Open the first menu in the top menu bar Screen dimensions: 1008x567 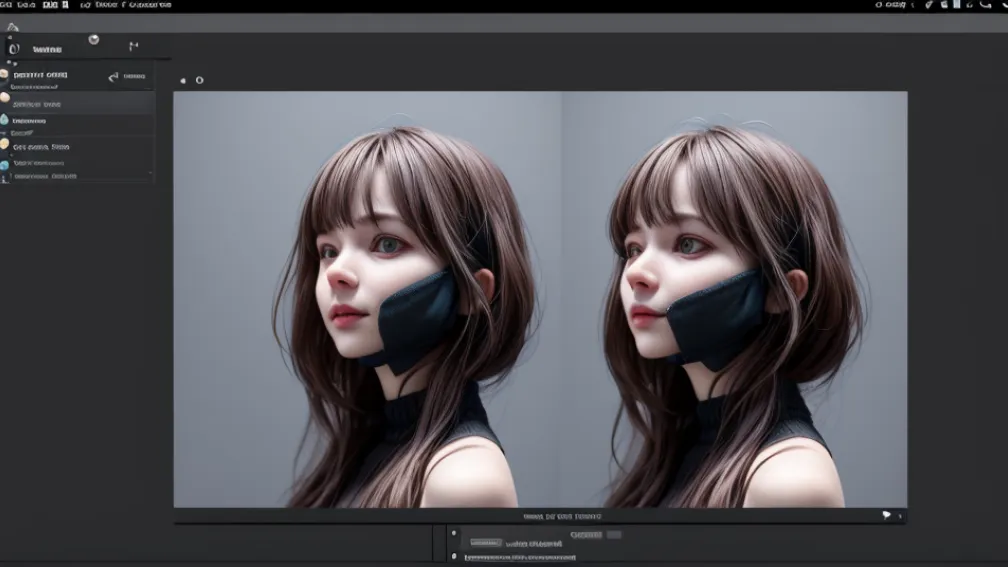[6, 4]
